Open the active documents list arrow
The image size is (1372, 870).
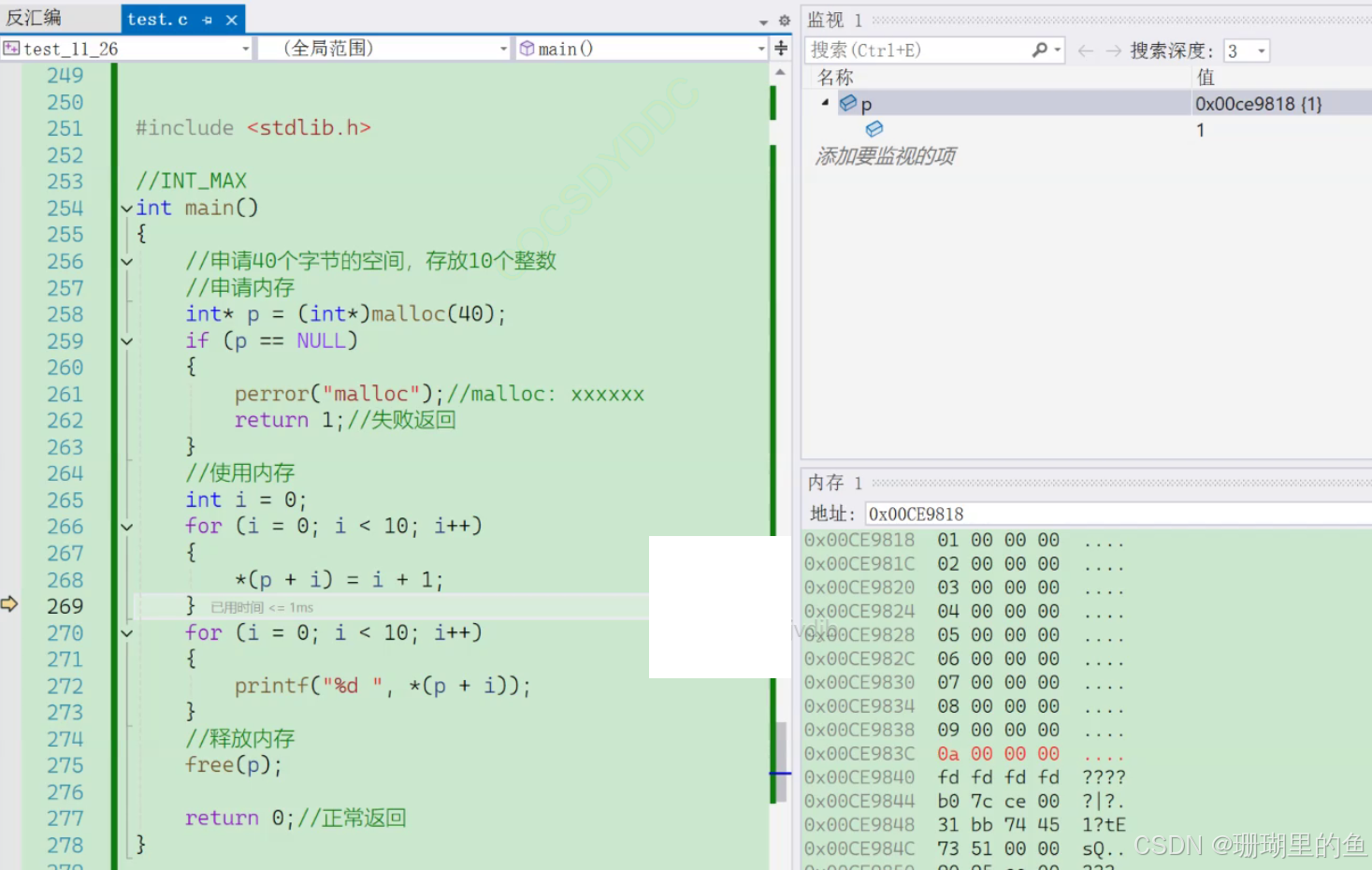tap(763, 21)
